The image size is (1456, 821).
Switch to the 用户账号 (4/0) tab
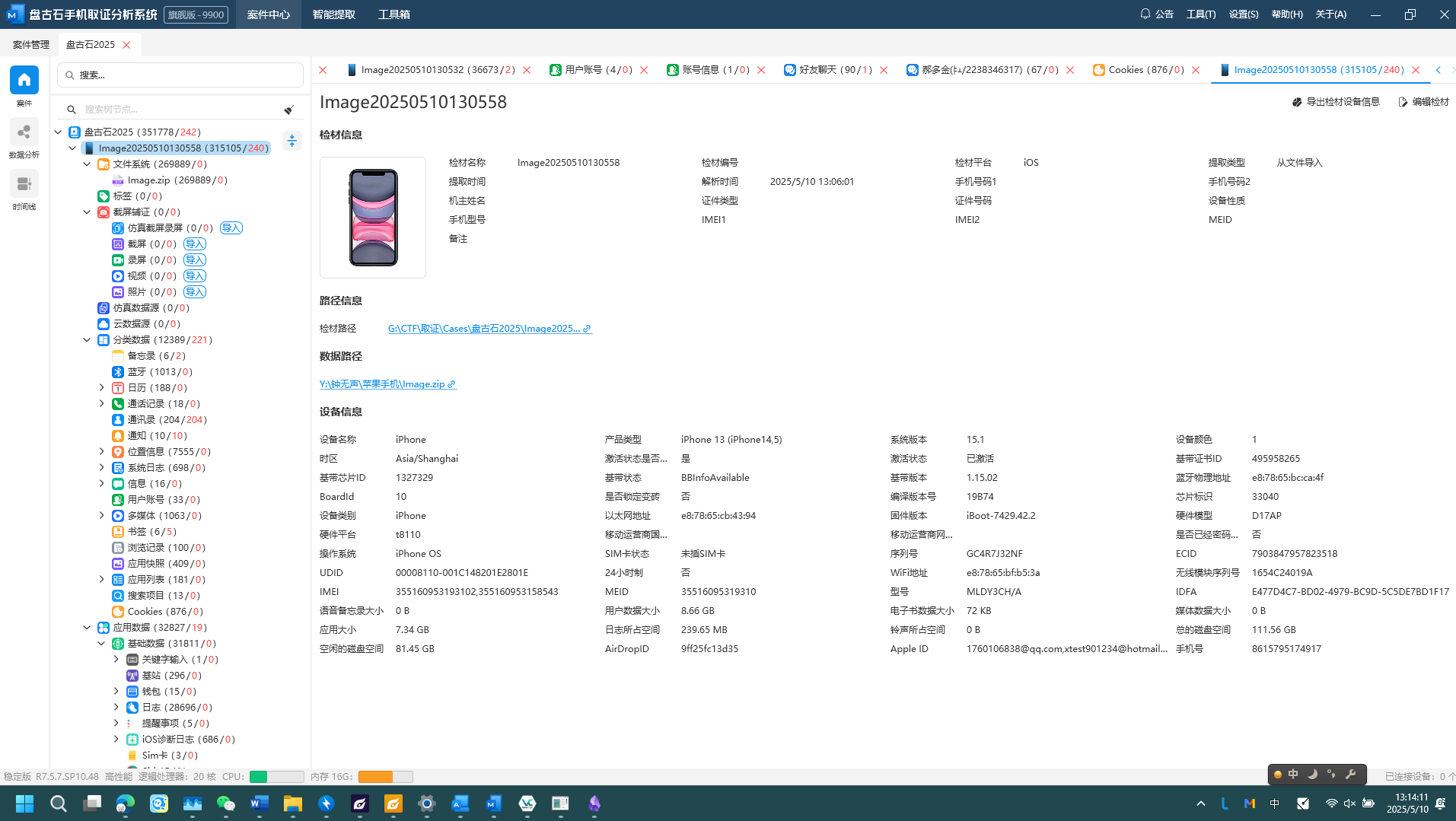591,70
